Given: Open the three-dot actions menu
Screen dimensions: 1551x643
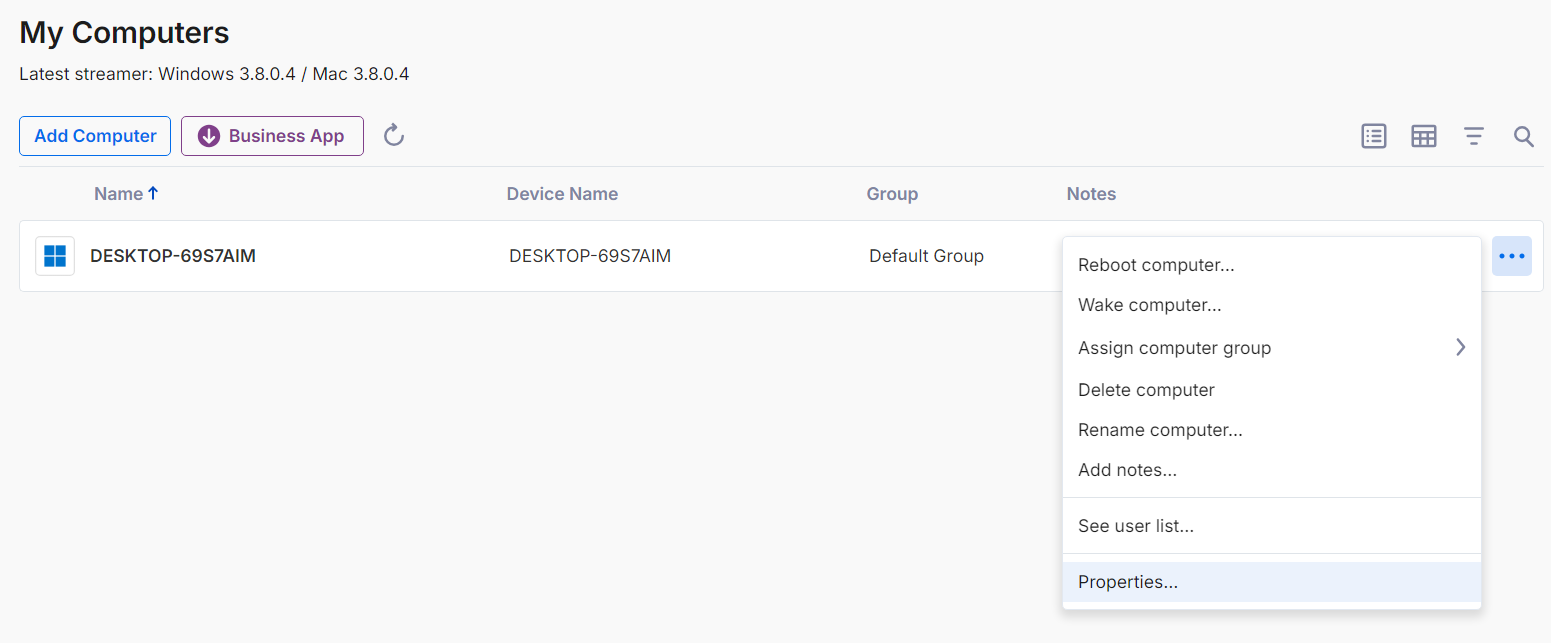Looking at the screenshot, I should click(1511, 256).
